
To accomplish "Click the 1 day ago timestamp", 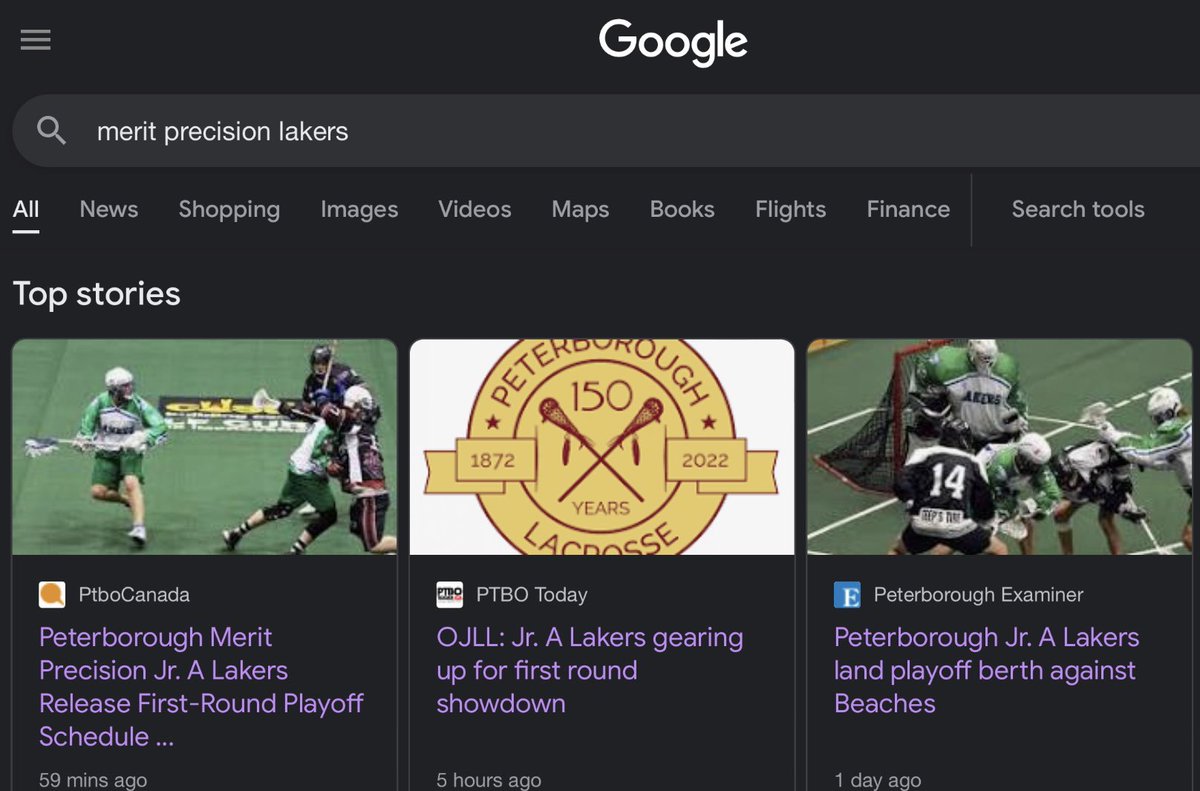I will pos(878,779).
